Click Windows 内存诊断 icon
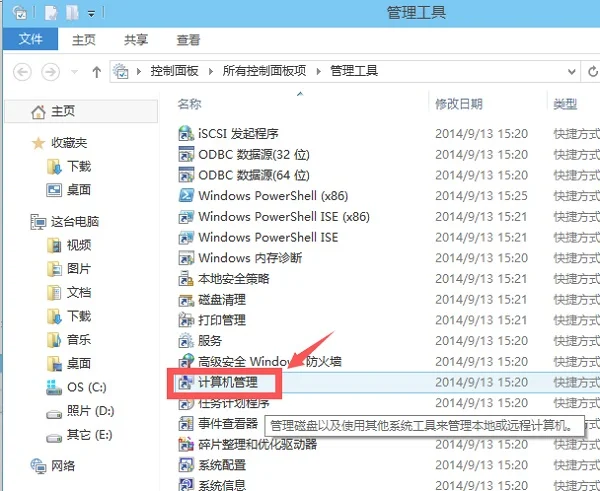This screenshot has height=491, width=600. (x=186, y=258)
